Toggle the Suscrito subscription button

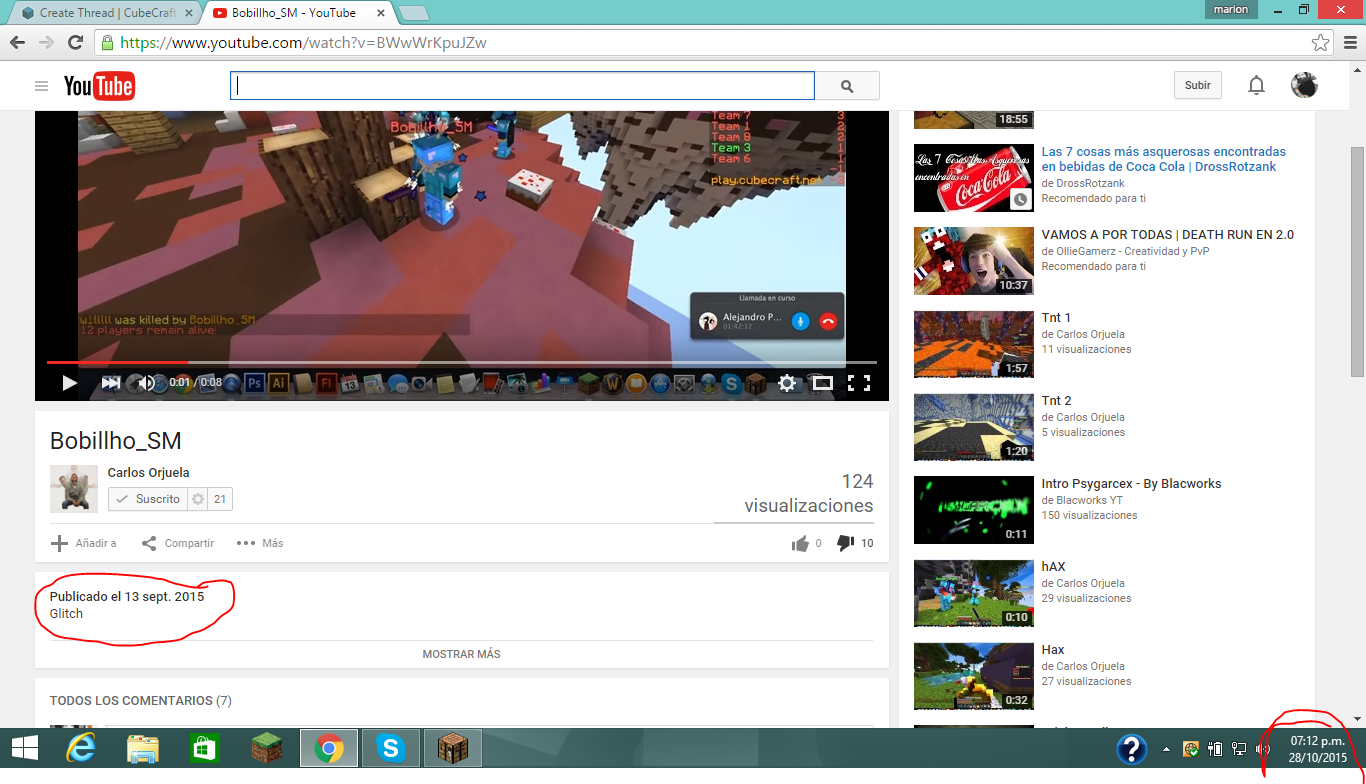pyautogui.click(x=147, y=499)
